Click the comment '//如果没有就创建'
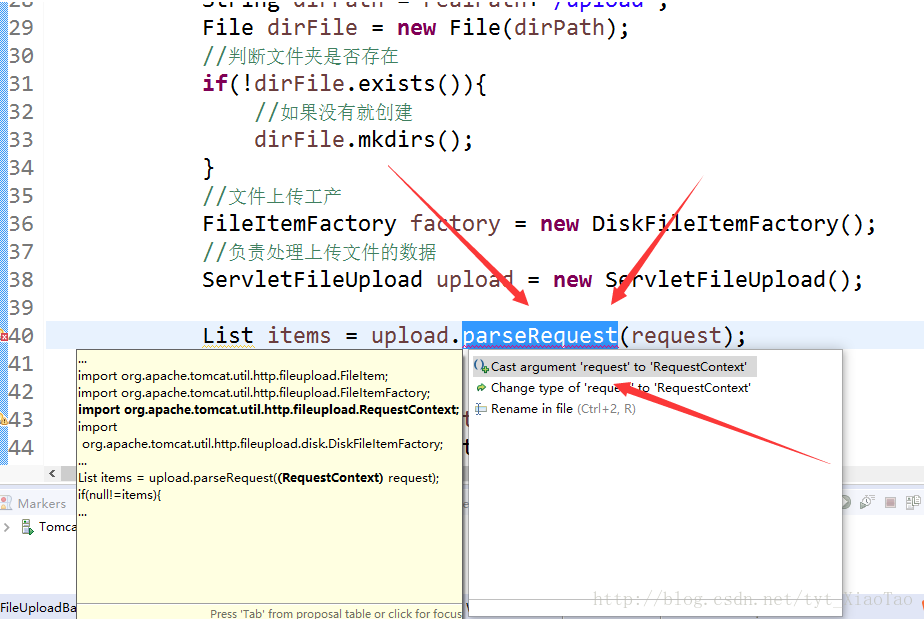This screenshot has width=924, height=619. [334, 112]
